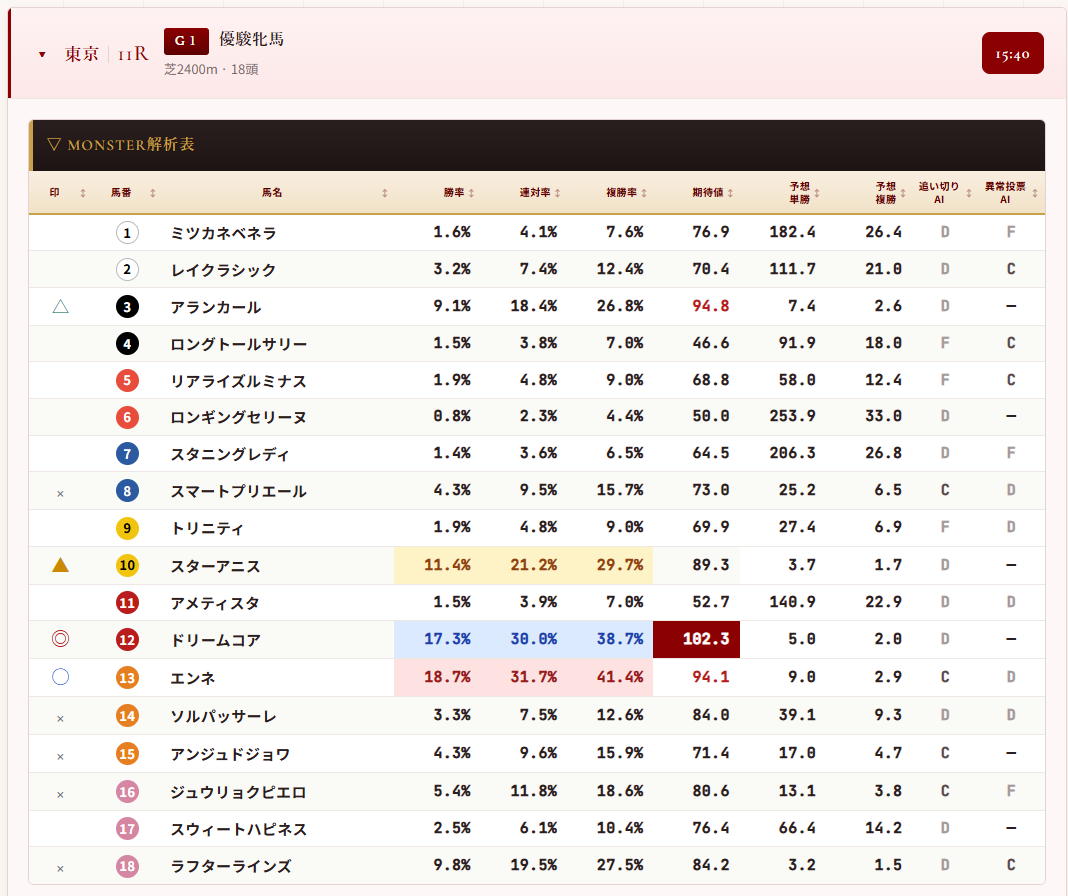Select horse name リアライズルミナス
Viewport: 1068px width, 896px height.
pos(239,381)
